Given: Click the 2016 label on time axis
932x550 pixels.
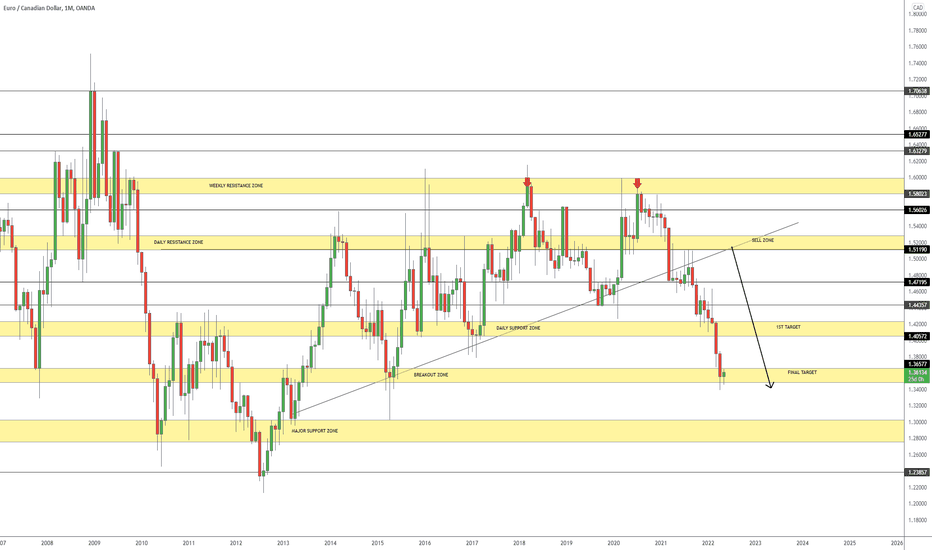Looking at the screenshot, I should [x=425, y=543].
